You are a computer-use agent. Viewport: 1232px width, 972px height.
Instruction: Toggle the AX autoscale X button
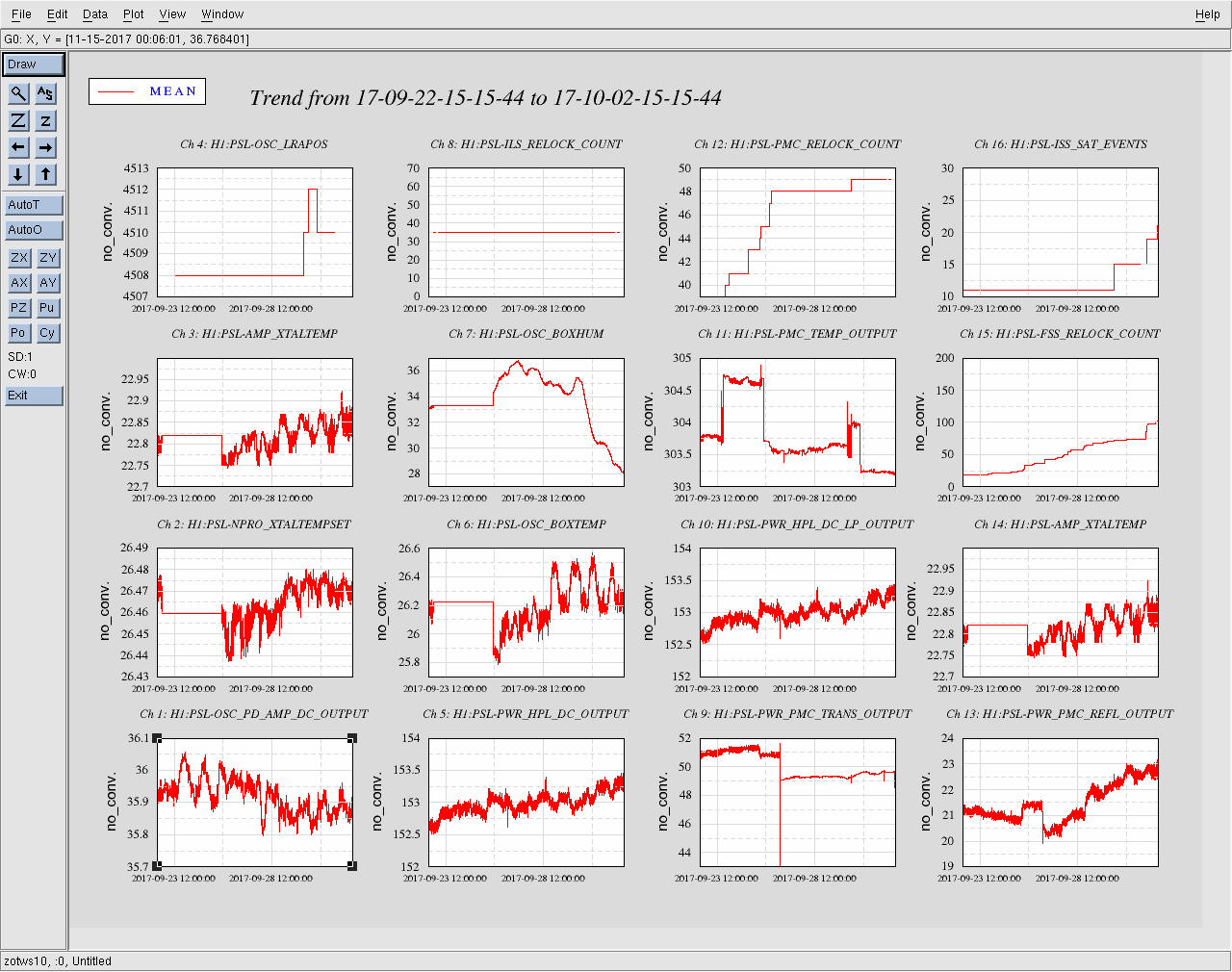click(18, 283)
